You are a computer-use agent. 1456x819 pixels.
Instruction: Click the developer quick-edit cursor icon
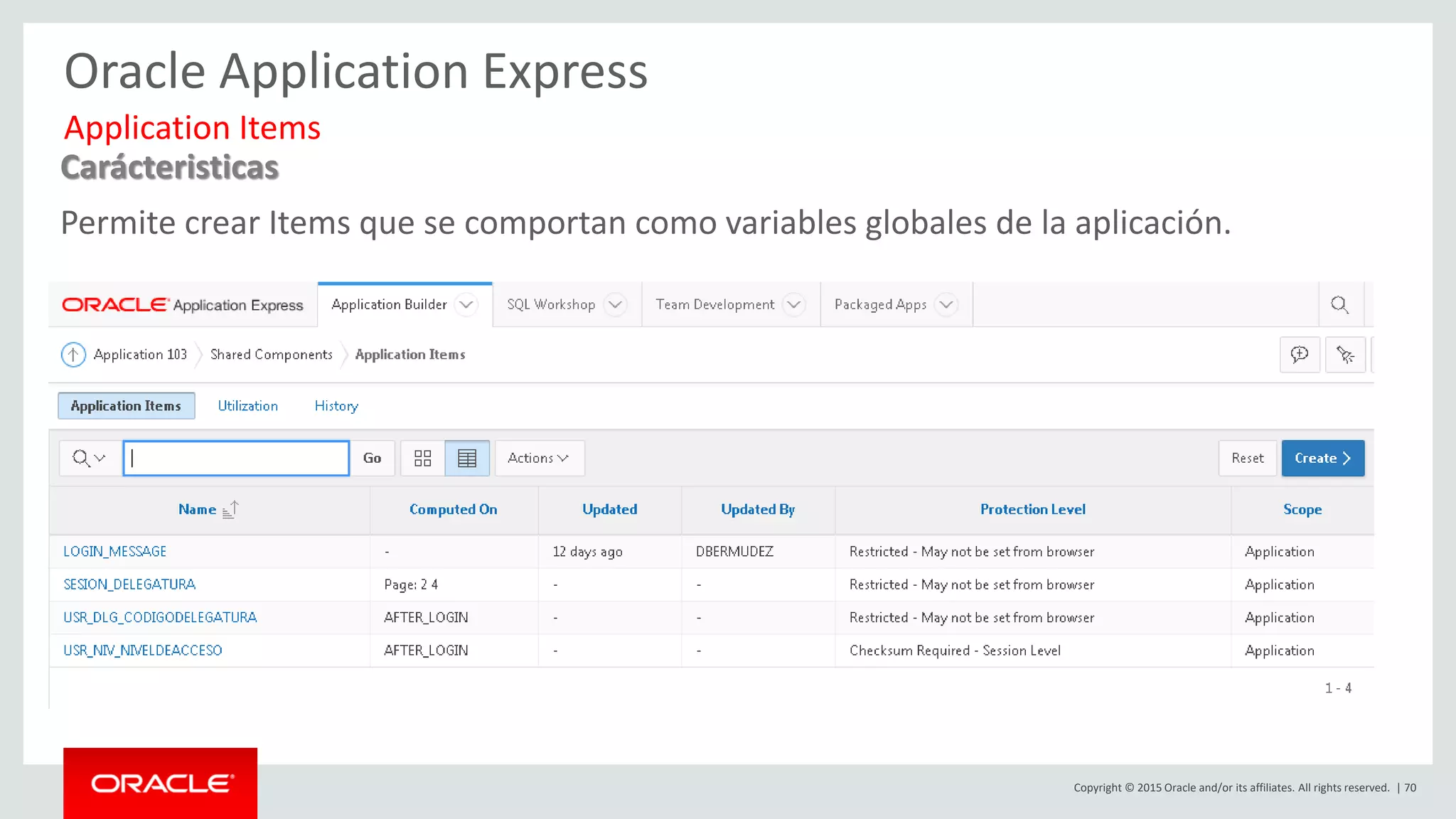[1345, 354]
